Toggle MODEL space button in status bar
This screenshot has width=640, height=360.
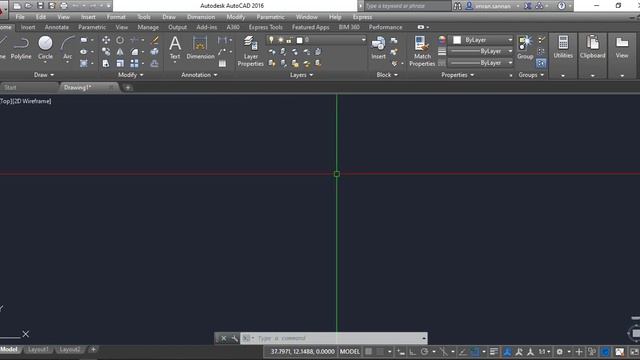click(350, 351)
